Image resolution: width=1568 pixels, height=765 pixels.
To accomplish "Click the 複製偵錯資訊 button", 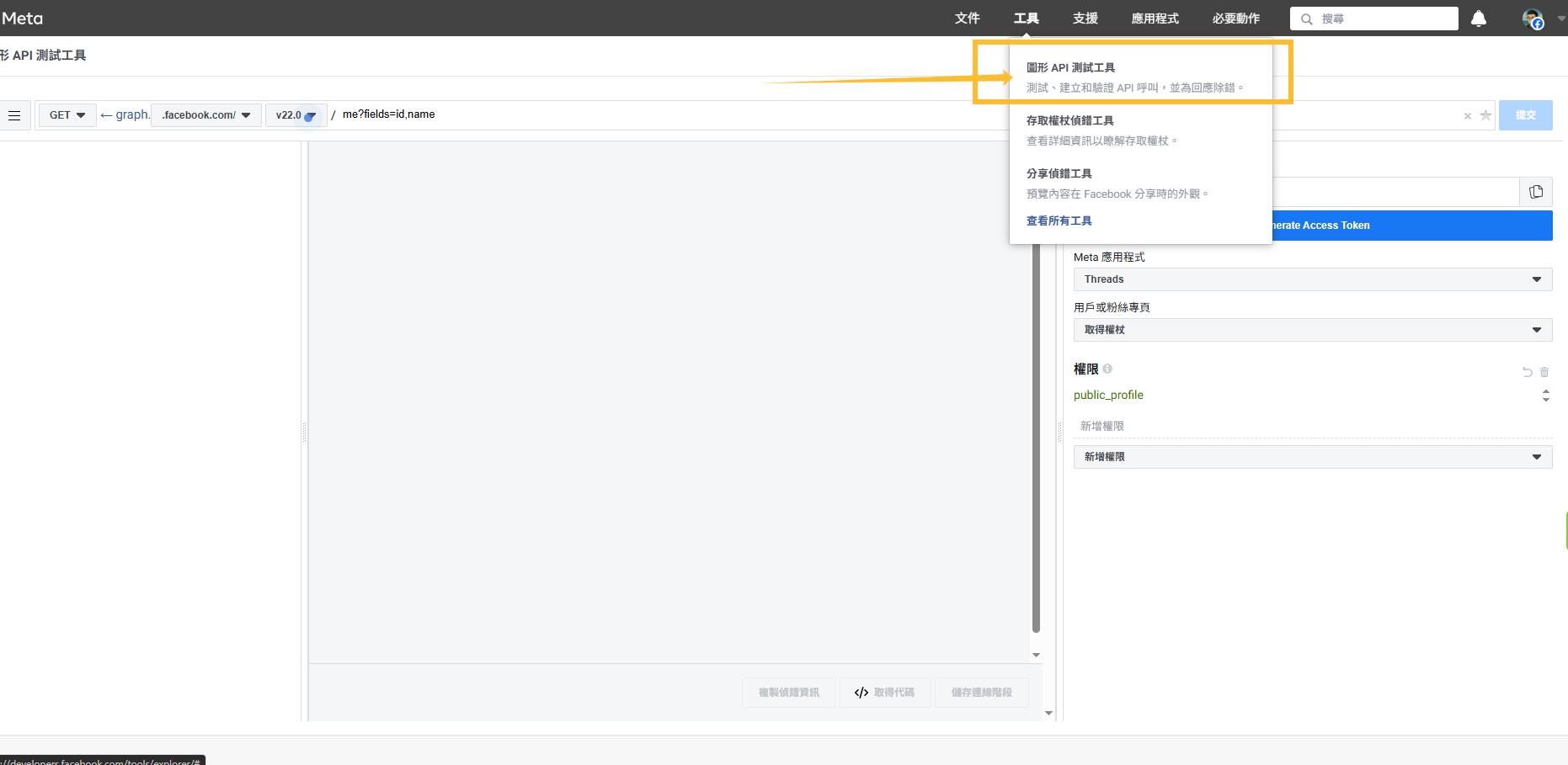I will click(x=788, y=693).
